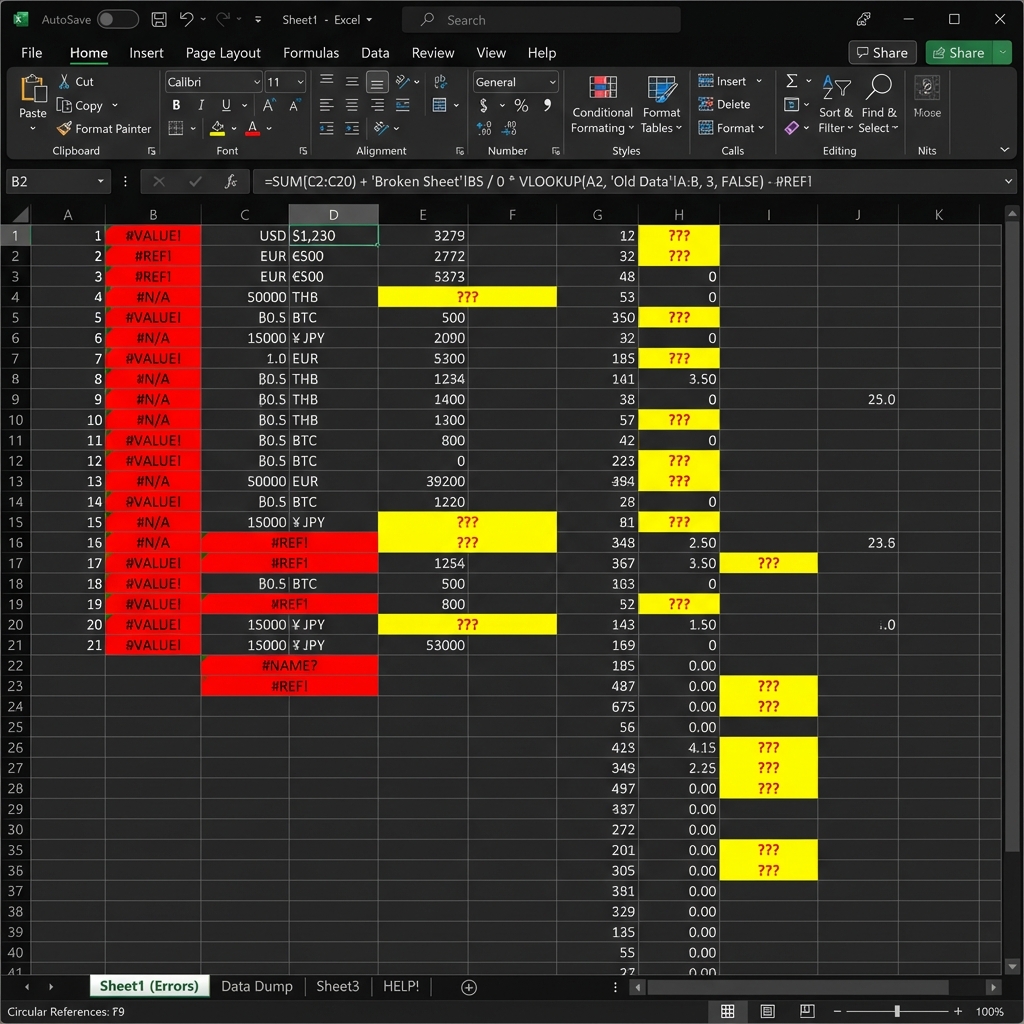Activate the Format Painter

[x=104, y=128]
